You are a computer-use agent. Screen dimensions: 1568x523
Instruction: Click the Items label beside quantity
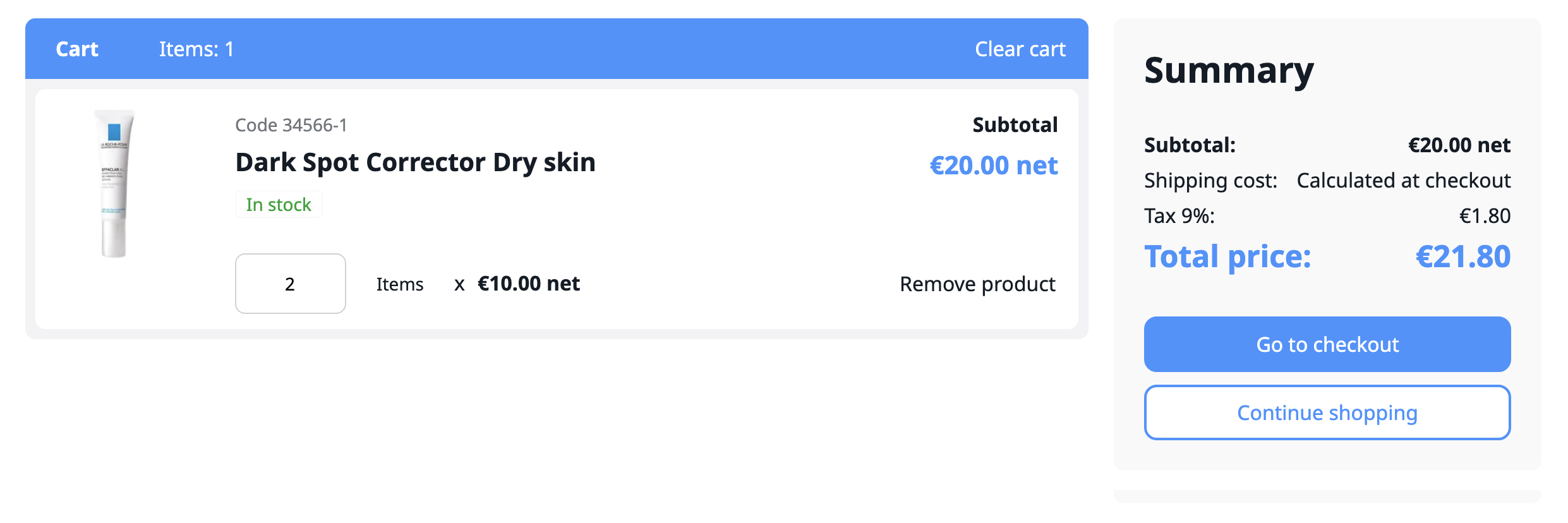(399, 284)
